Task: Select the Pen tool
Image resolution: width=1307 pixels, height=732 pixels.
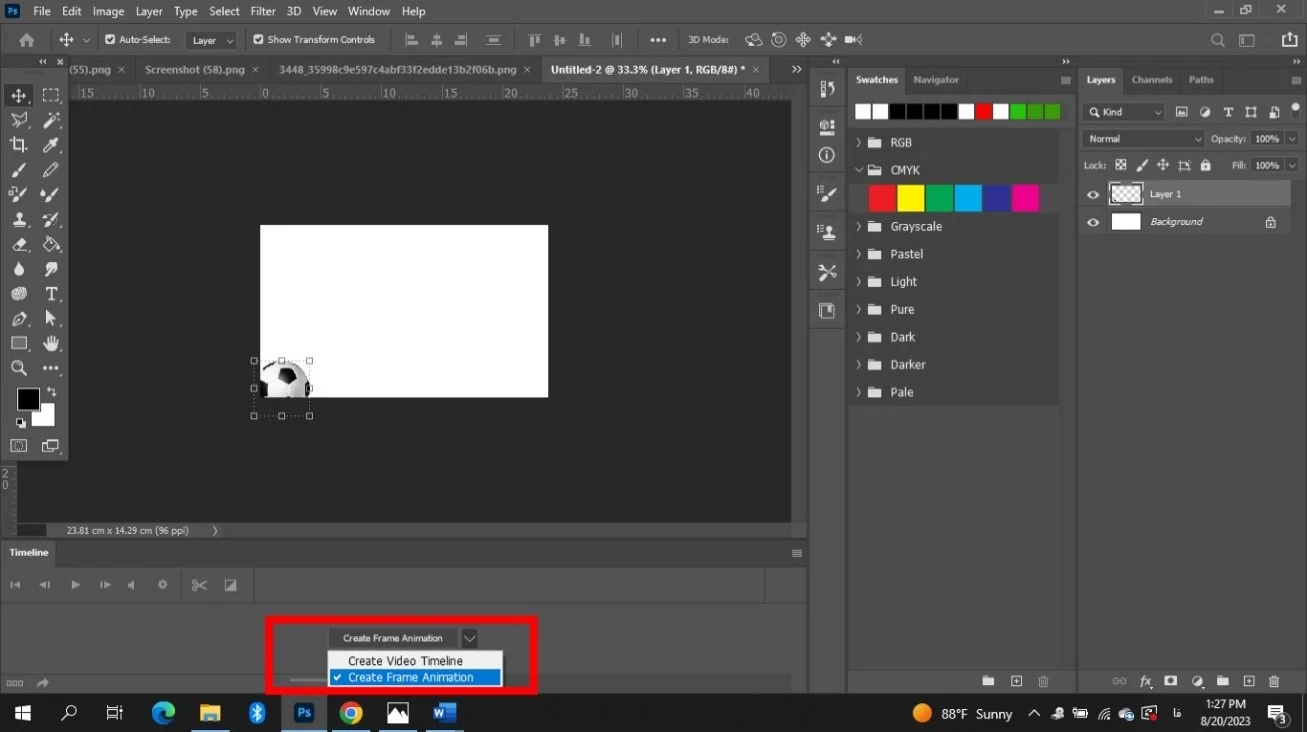Action: pos(19,319)
